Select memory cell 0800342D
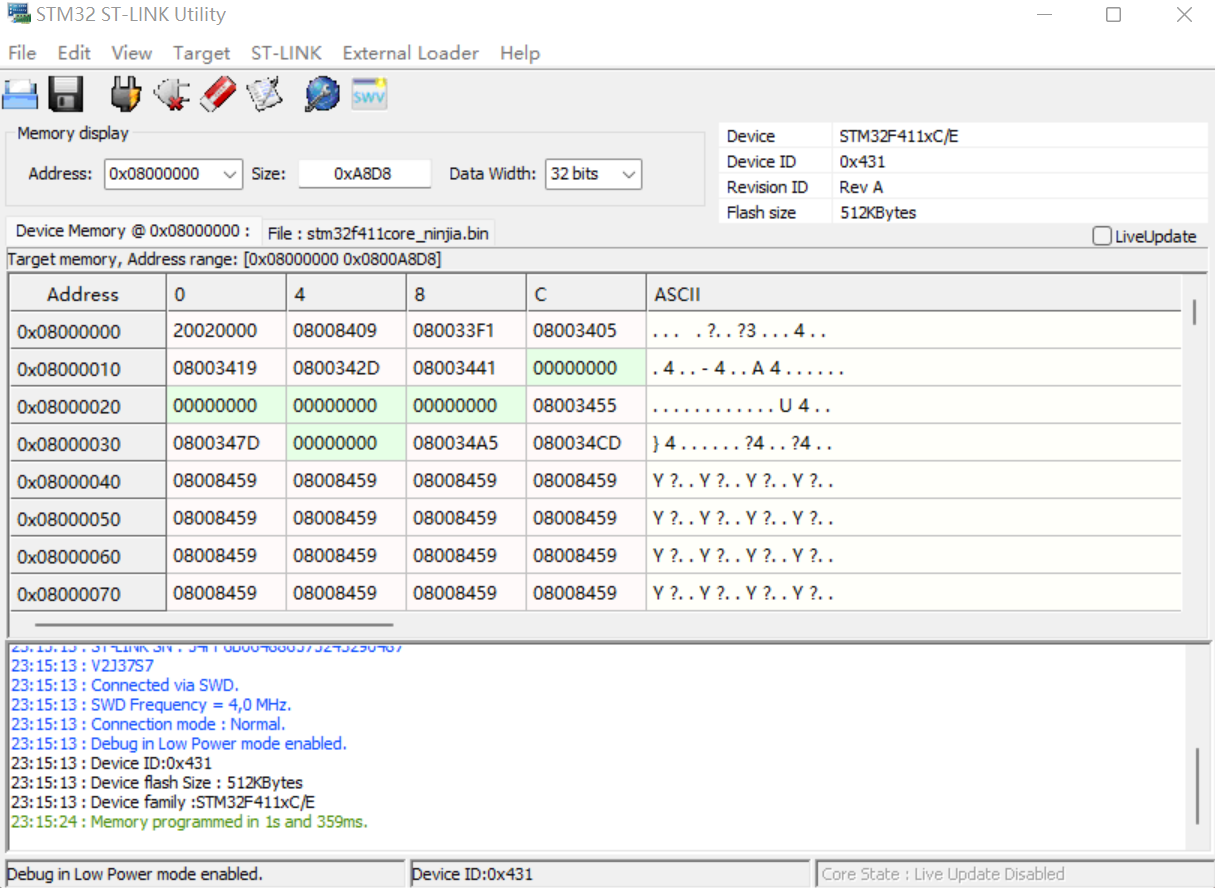 [x=346, y=368]
